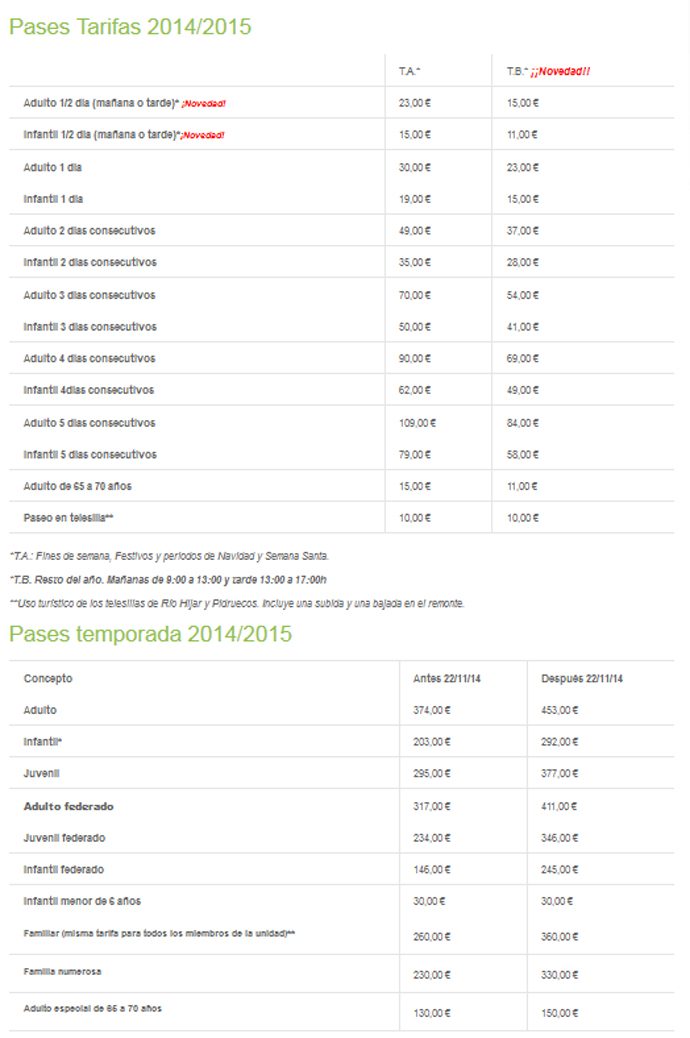The width and height of the screenshot is (690, 1038).
Task: Click the Adulto de 65 a 70 años label
Action: (77, 486)
